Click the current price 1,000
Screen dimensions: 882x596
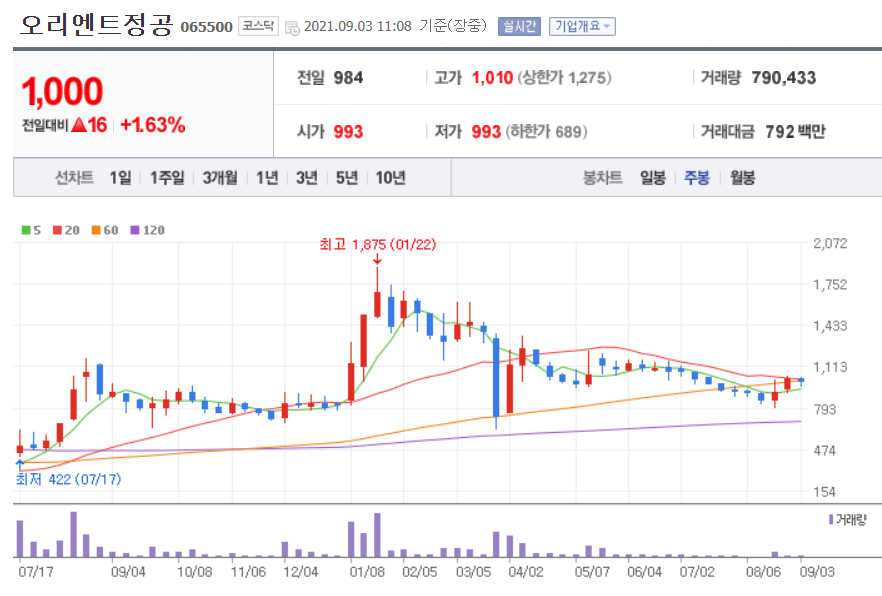[62, 91]
